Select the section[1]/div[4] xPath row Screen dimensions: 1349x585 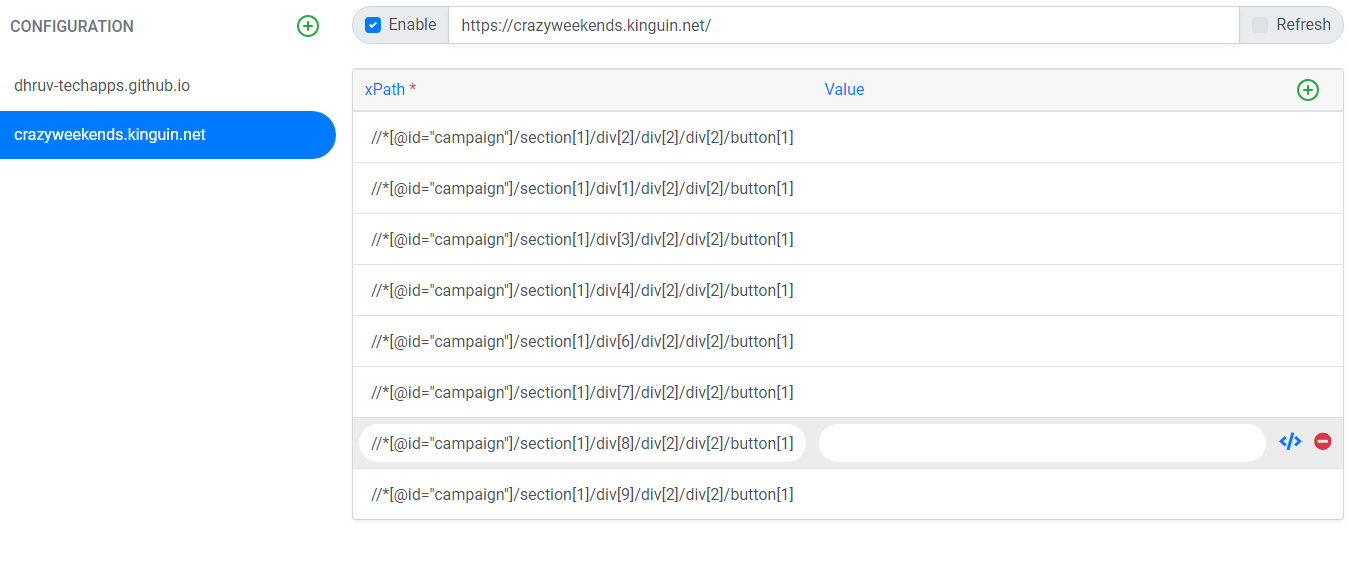847,290
